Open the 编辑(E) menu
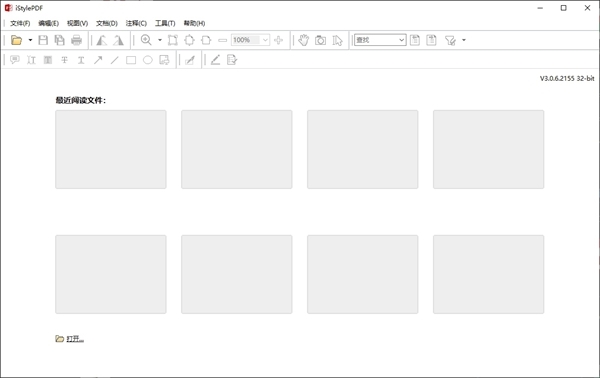 coord(49,23)
